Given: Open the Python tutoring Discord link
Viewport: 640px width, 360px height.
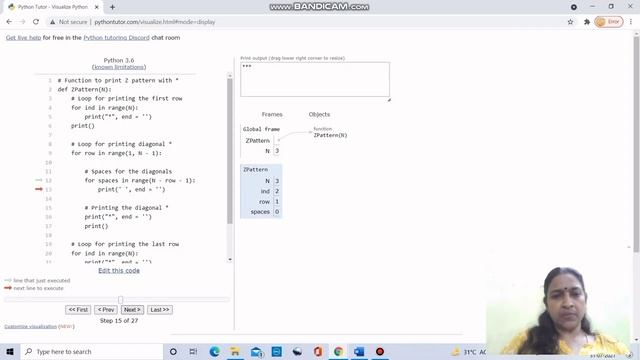Looking at the screenshot, I should [116, 38].
